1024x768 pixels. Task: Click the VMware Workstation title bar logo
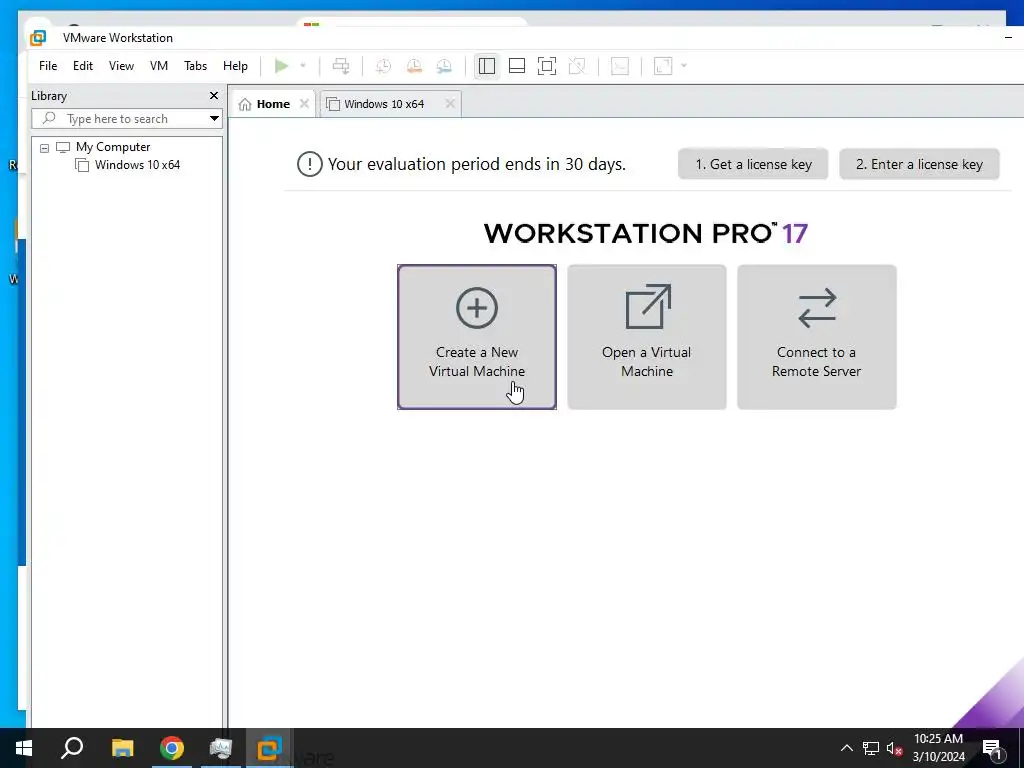coord(39,38)
